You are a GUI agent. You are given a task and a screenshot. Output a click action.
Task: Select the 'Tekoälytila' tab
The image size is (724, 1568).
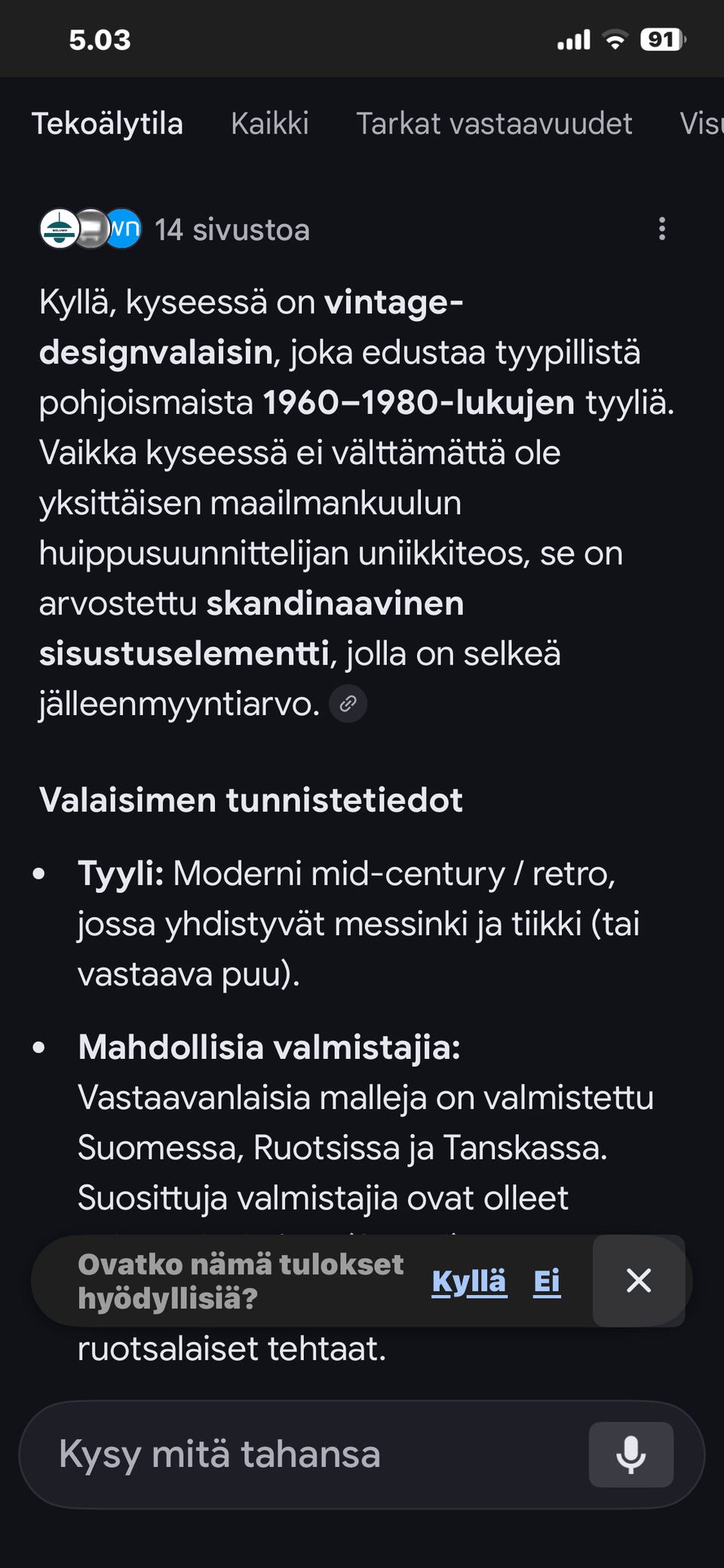coord(107,123)
